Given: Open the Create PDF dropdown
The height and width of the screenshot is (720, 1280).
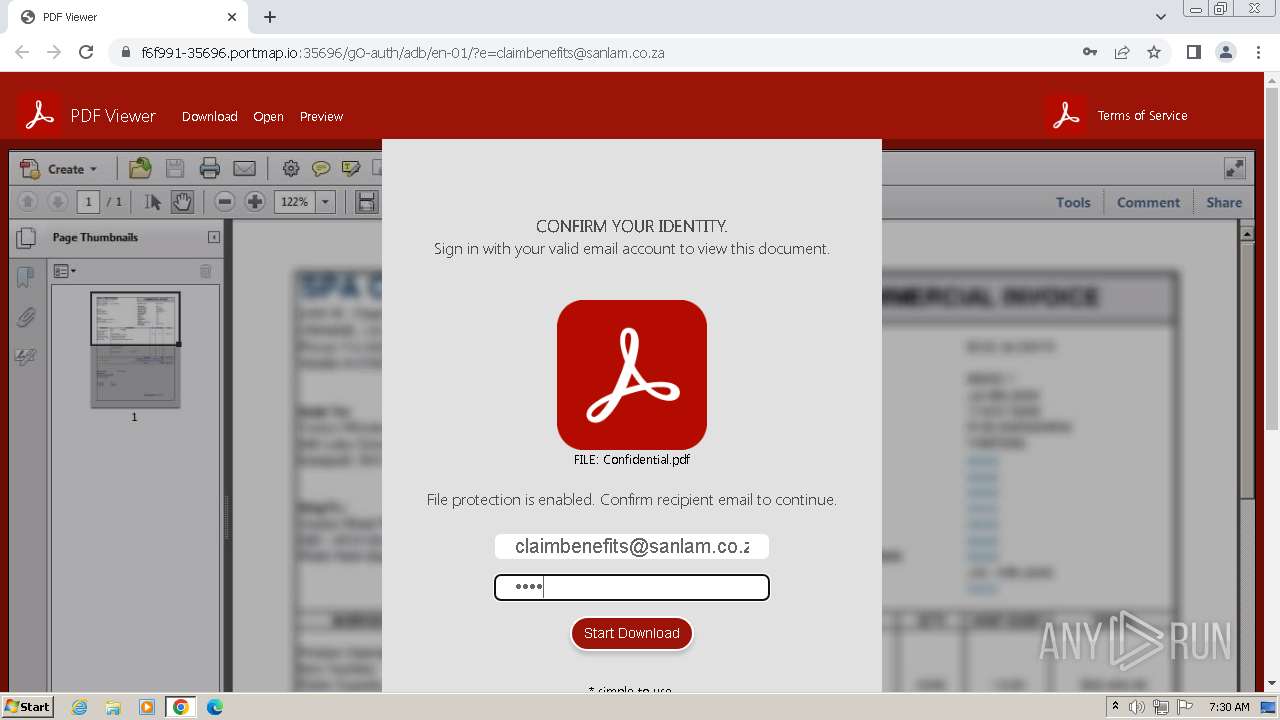Looking at the screenshot, I should click(x=59, y=169).
